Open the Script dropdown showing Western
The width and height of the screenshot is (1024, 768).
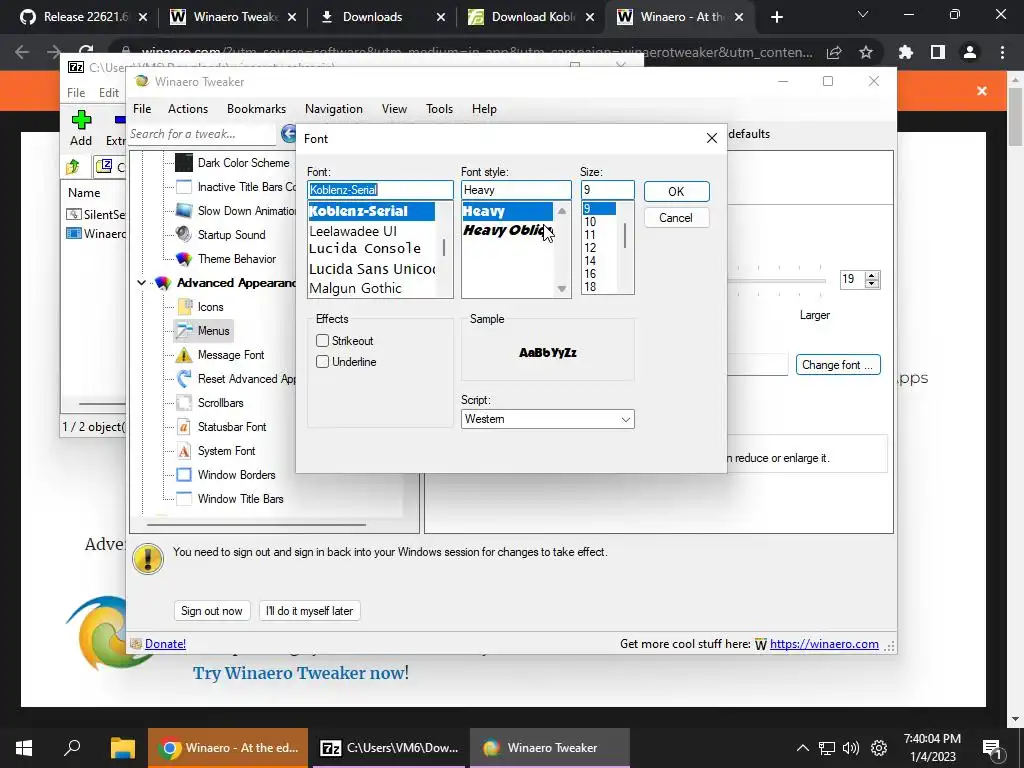click(547, 419)
